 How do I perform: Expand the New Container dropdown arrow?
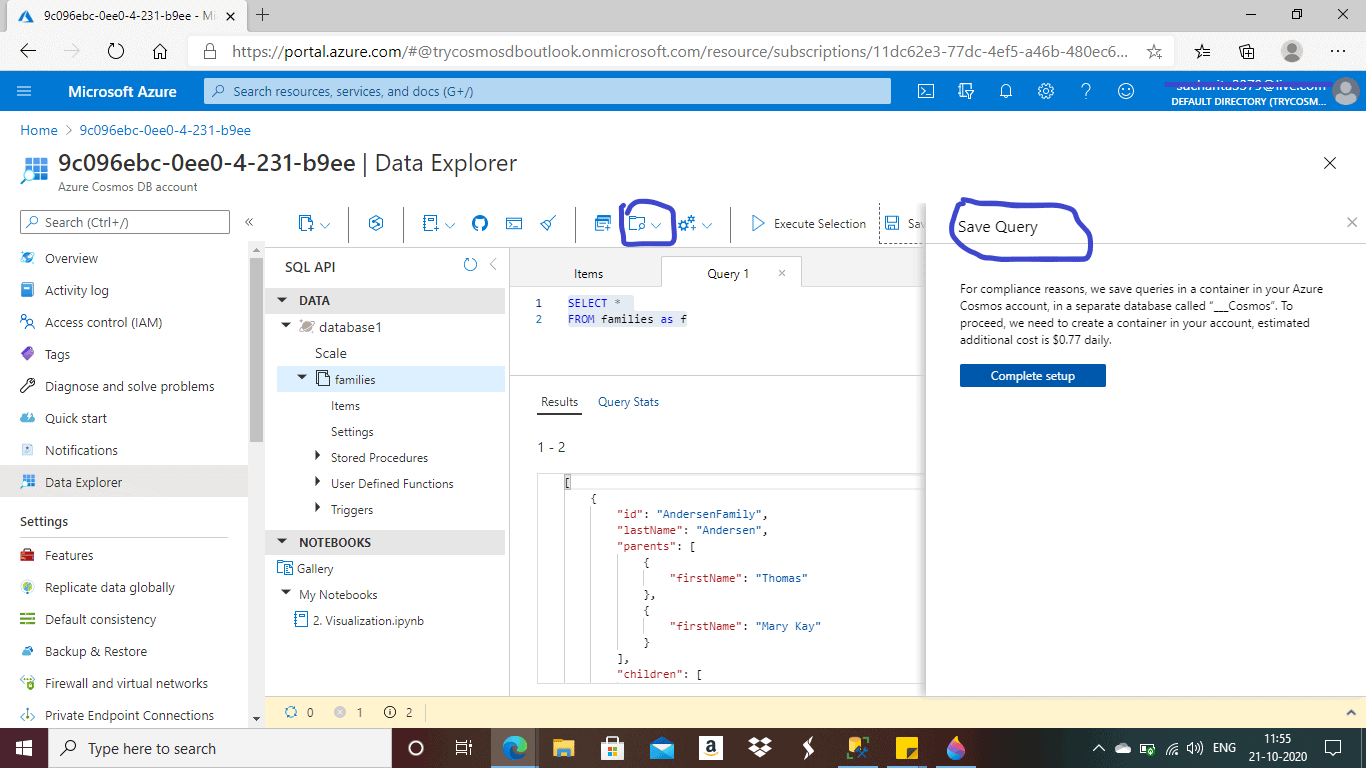[x=325, y=226]
